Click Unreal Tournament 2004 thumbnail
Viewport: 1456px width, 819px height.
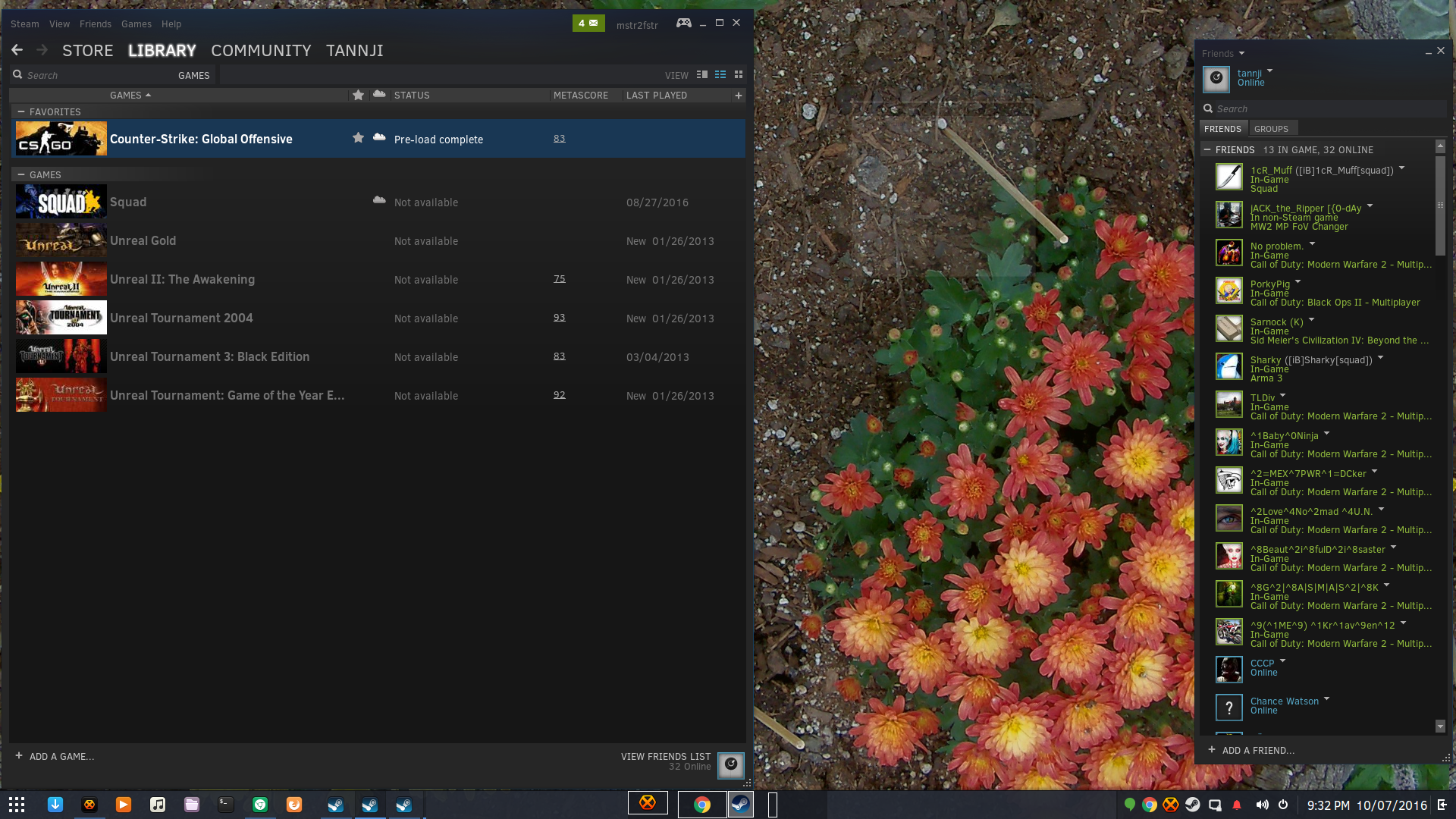(x=61, y=318)
